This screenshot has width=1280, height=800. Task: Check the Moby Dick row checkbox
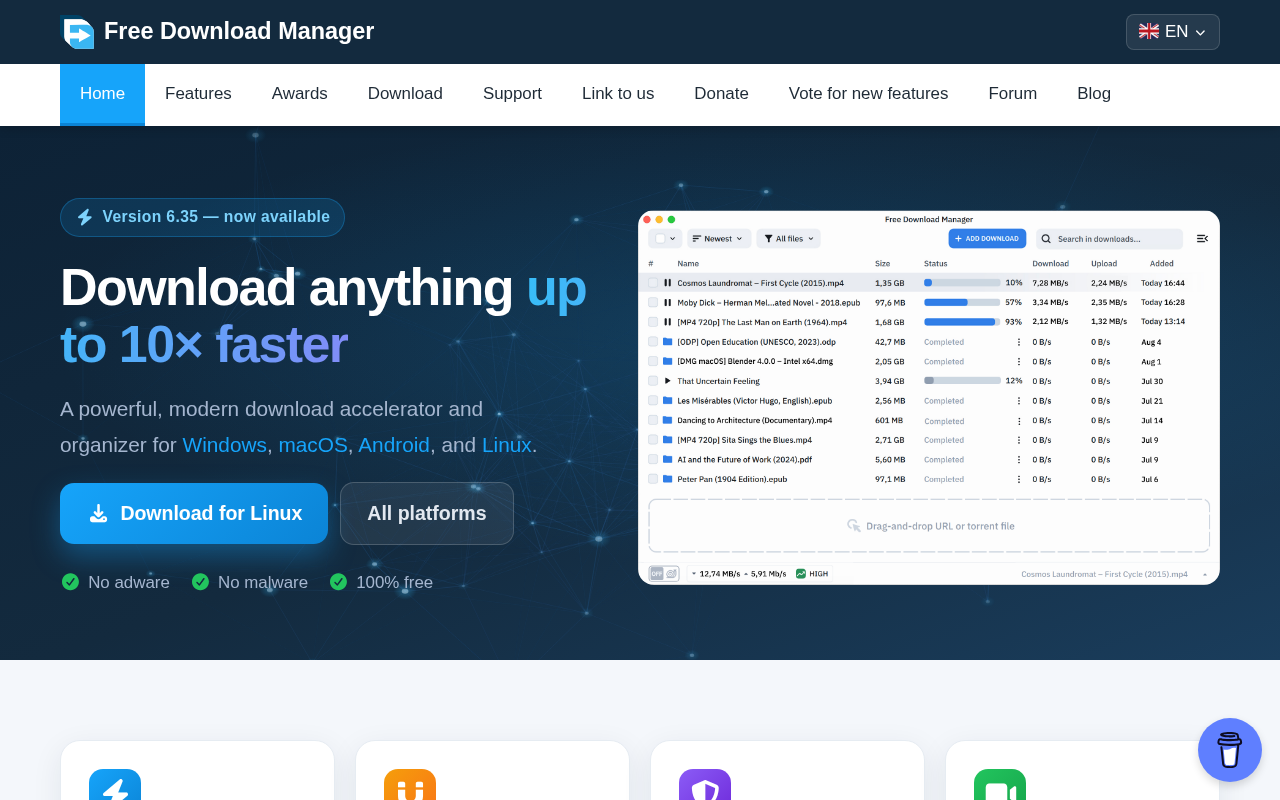[x=653, y=302]
